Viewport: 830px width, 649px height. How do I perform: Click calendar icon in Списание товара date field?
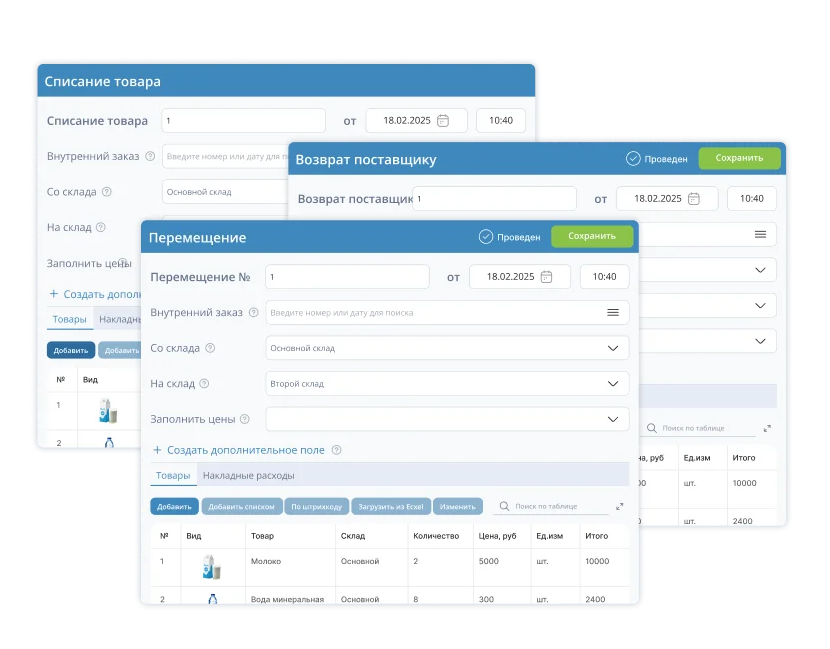click(443, 121)
